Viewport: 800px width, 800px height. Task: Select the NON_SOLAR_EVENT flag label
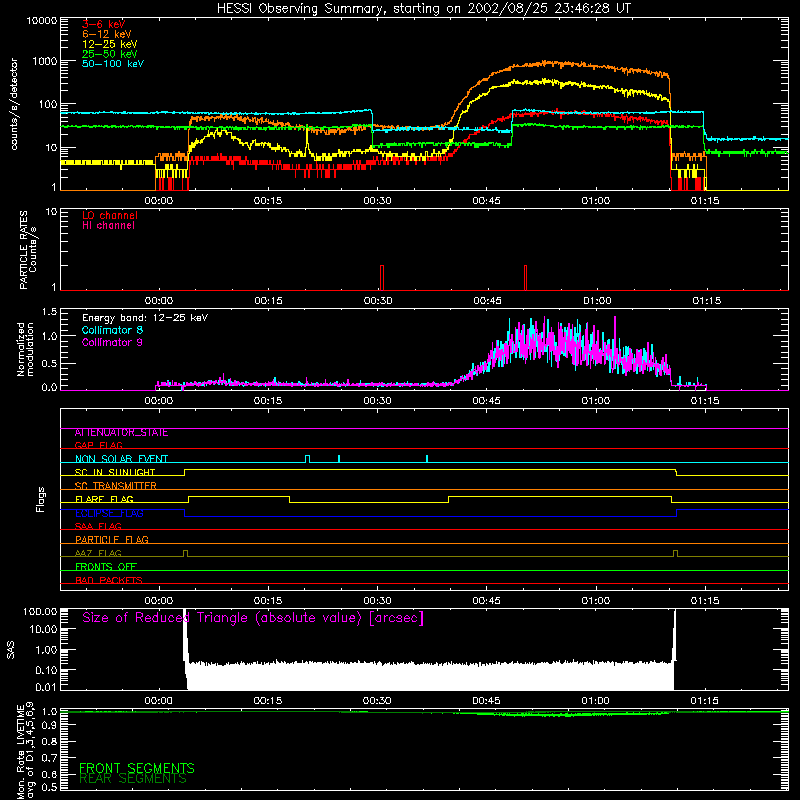tap(121, 459)
